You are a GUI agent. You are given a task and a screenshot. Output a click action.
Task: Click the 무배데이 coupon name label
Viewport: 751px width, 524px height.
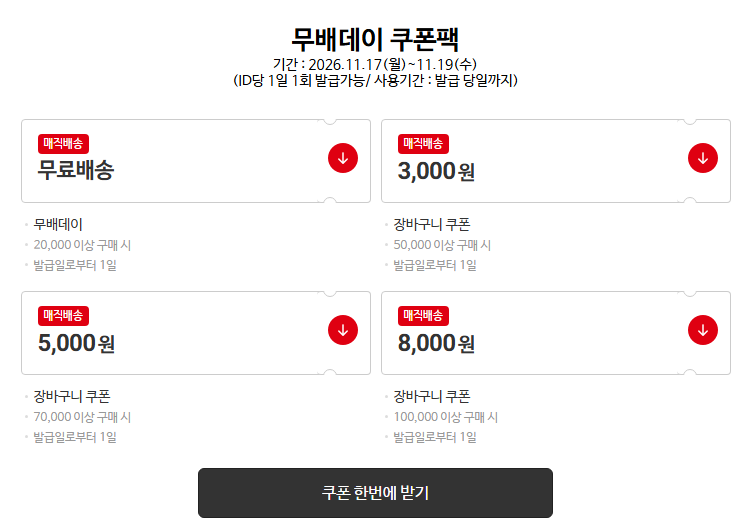coord(58,224)
